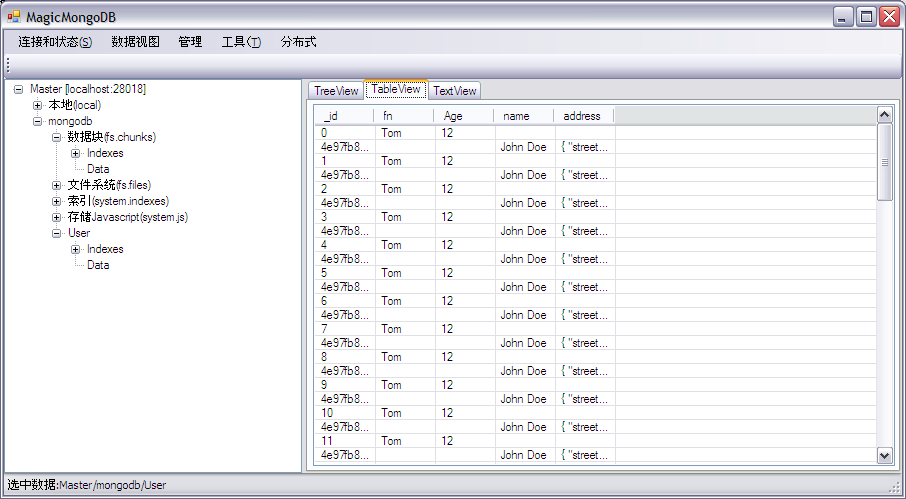This screenshot has width=906, height=499.
Task: Sort by the _id column header
Action: [x=344, y=116]
